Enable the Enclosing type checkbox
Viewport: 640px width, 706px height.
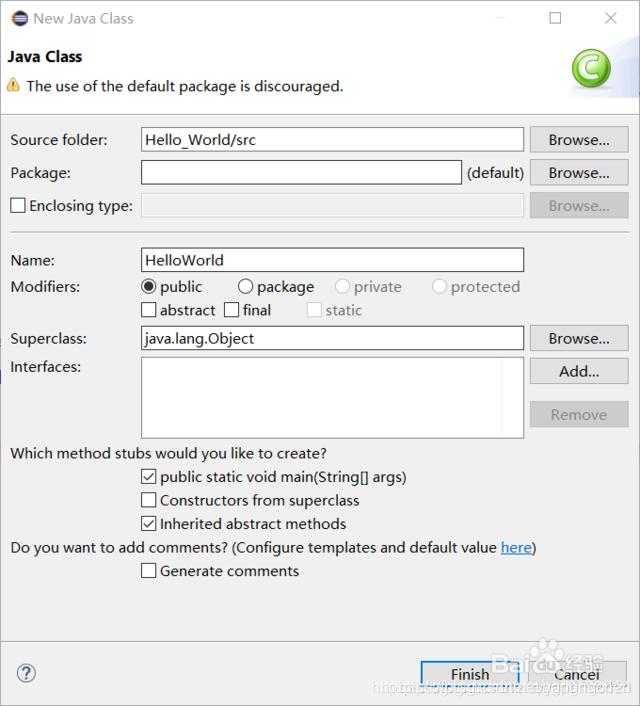(x=18, y=206)
